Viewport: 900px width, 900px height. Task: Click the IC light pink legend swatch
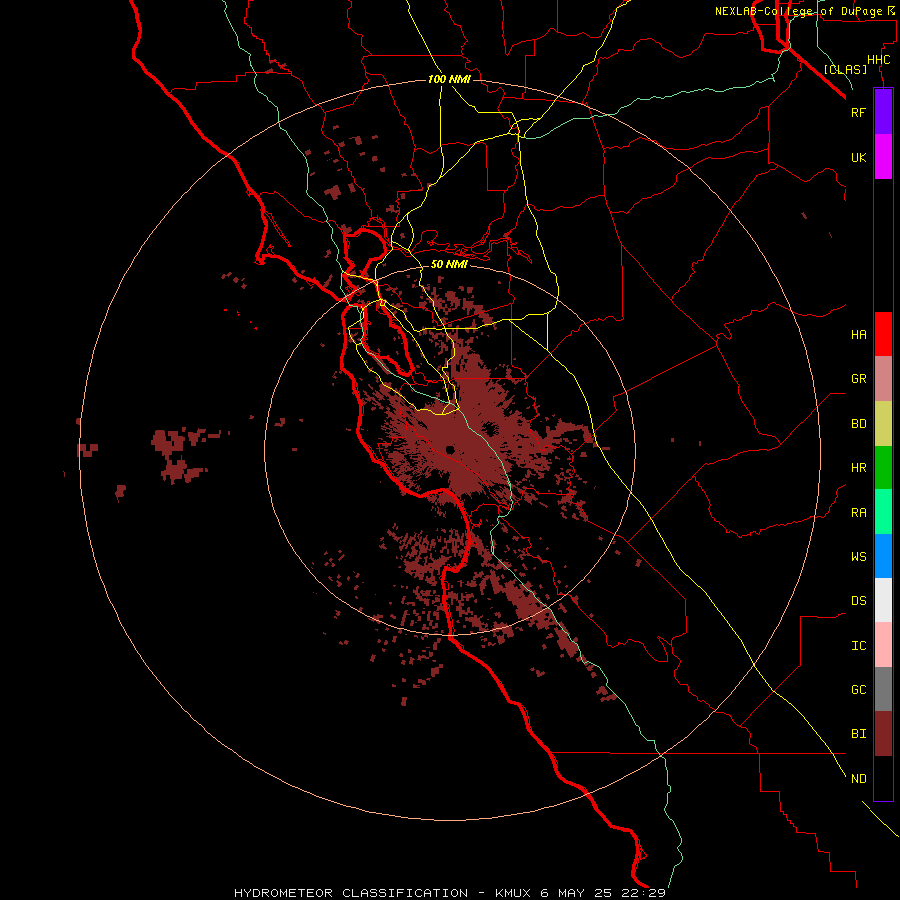click(x=883, y=645)
